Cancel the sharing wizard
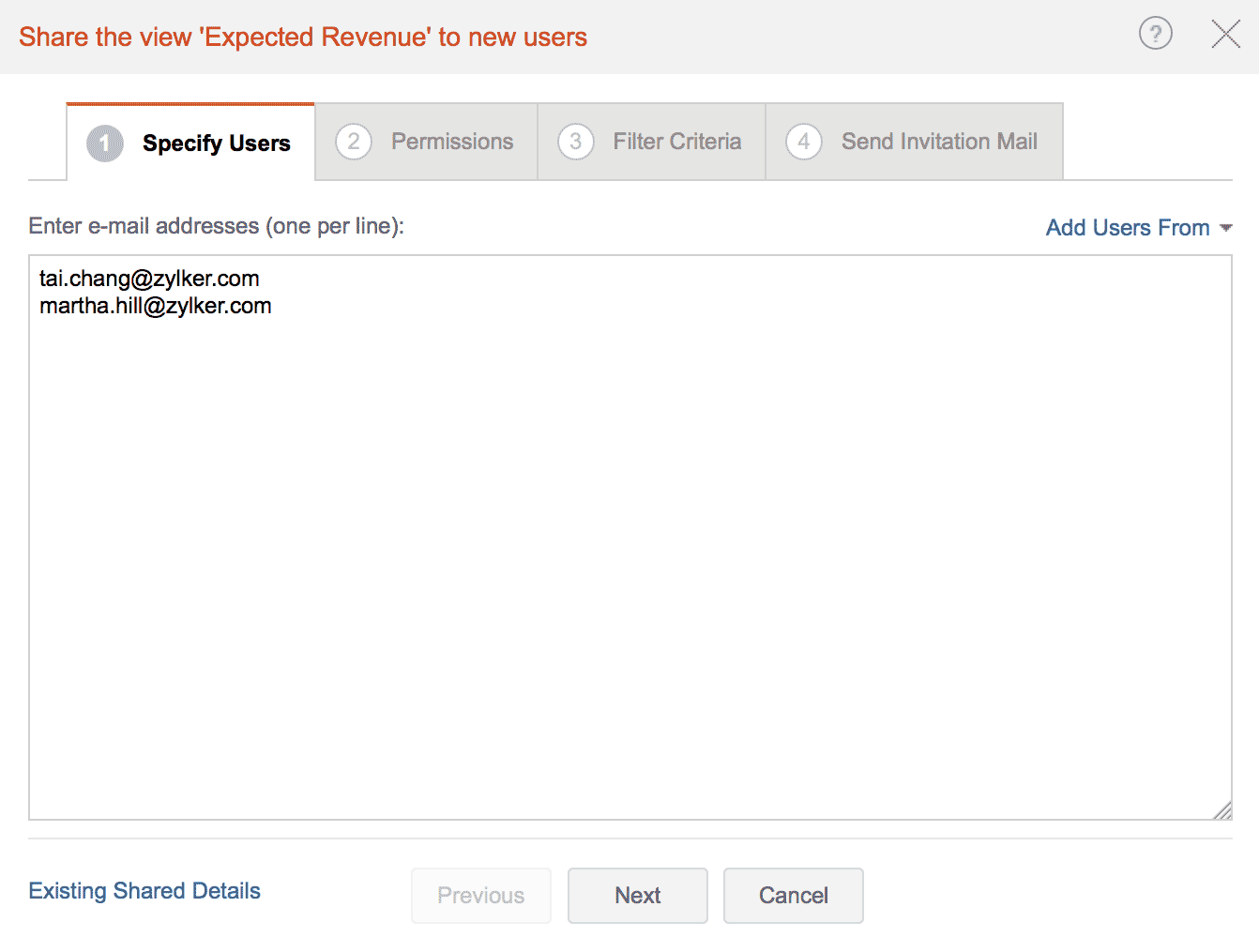 pos(794,896)
